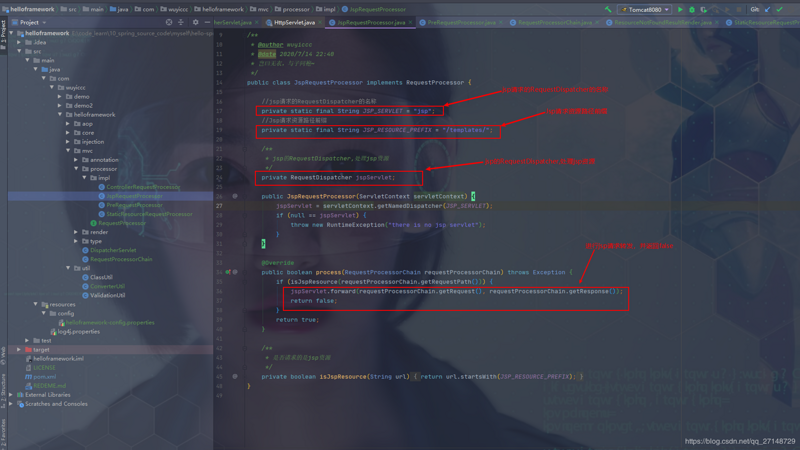Select JspRequestProcessor file in project tree

tap(131, 196)
